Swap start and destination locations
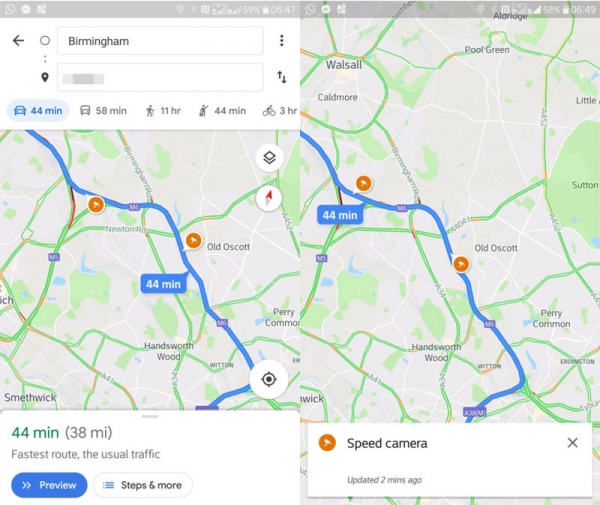 pos(282,77)
